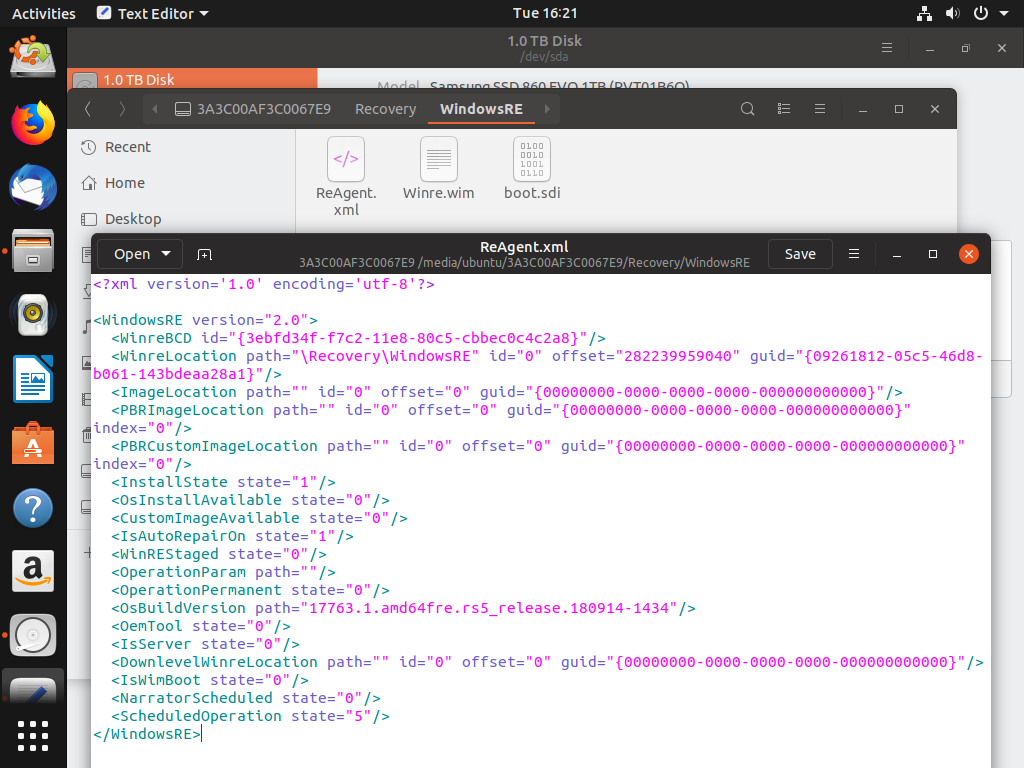The width and height of the screenshot is (1024, 768).
Task: Place cursor on the DownlevelWinreLocation line
Action: pyautogui.click(x=547, y=662)
